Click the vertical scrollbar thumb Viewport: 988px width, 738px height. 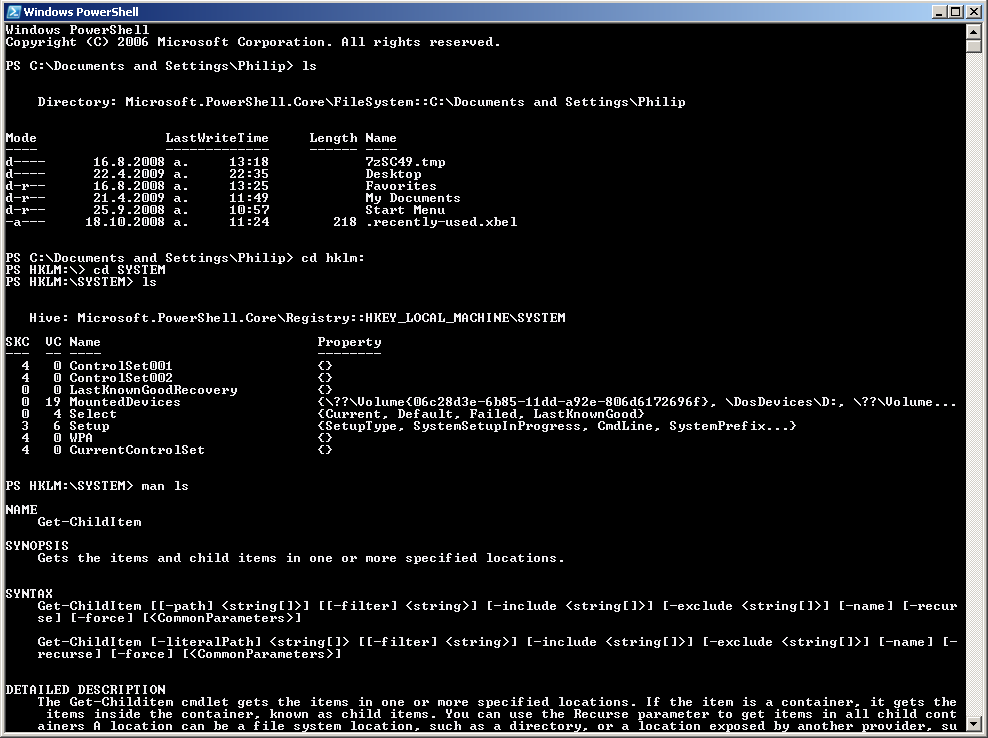[974, 46]
